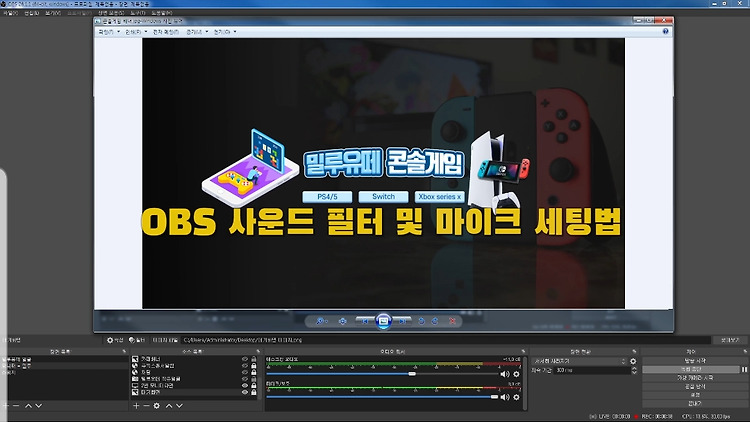
Task: Open the Photo Viewer Burn dropdown
Action: pos(197,32)
